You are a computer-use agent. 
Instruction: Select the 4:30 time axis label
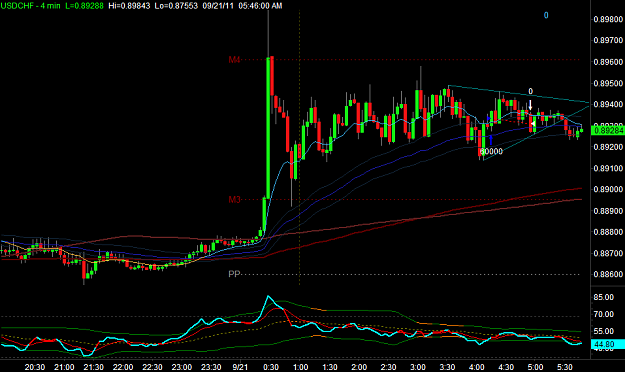point(506,367)
